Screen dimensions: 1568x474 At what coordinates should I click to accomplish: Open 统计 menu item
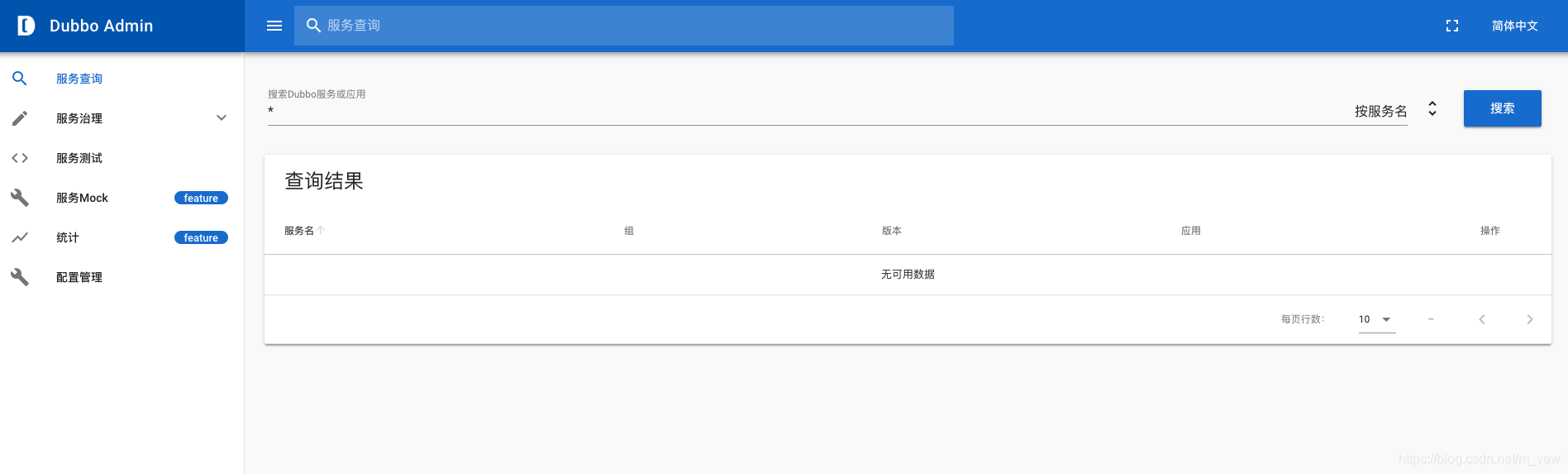(122, 237)
